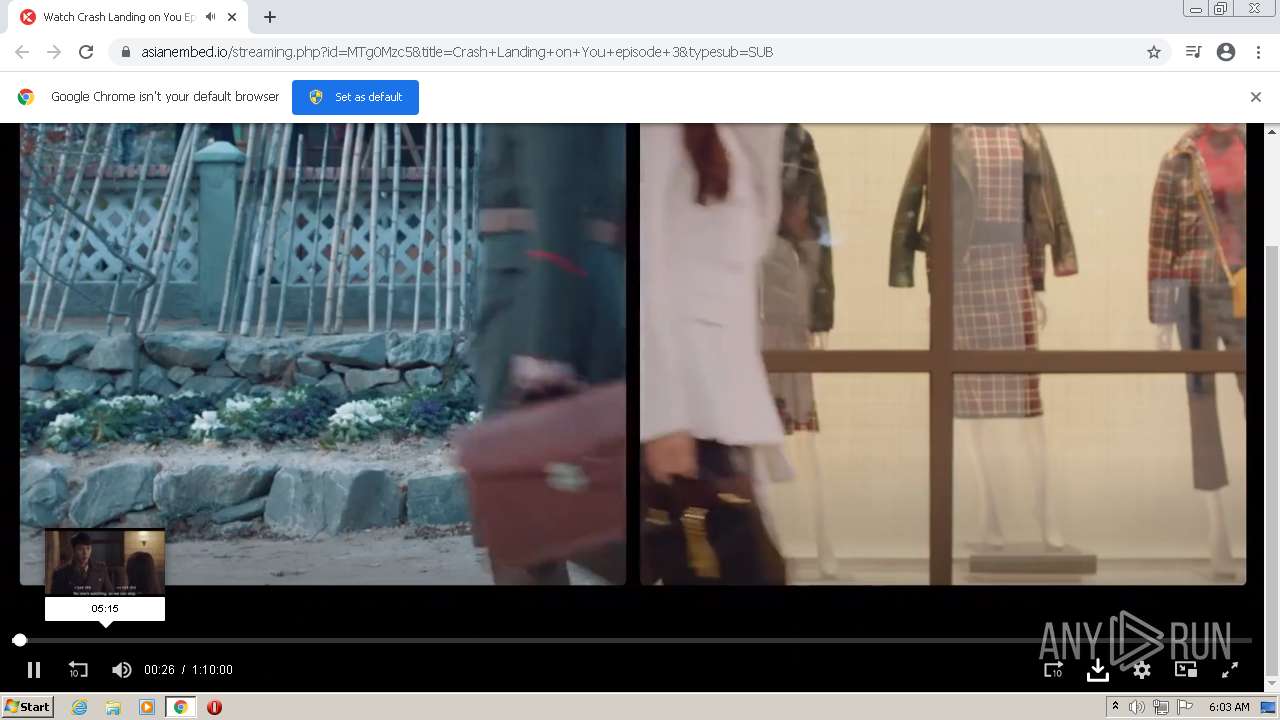Click the video progress bar handle

(20, 640)
